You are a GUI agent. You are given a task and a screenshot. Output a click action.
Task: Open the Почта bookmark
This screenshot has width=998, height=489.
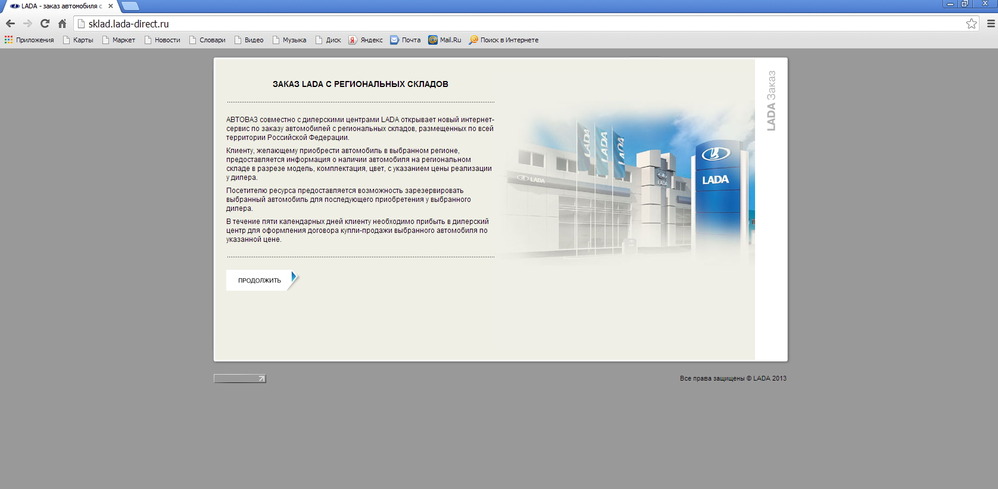405,39
